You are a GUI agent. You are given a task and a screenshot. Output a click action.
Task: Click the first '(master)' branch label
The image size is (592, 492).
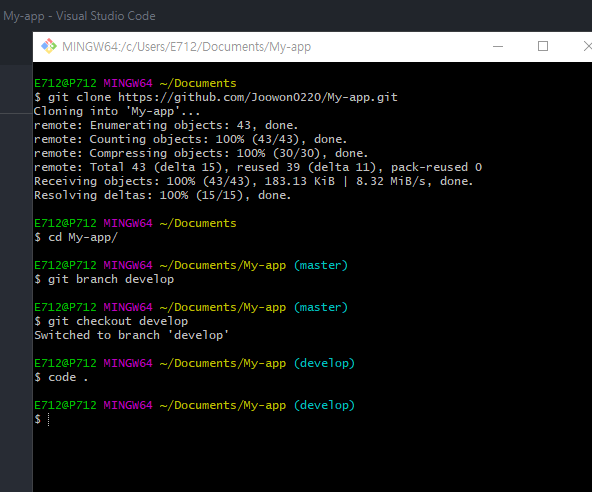(x=321, y=265)
